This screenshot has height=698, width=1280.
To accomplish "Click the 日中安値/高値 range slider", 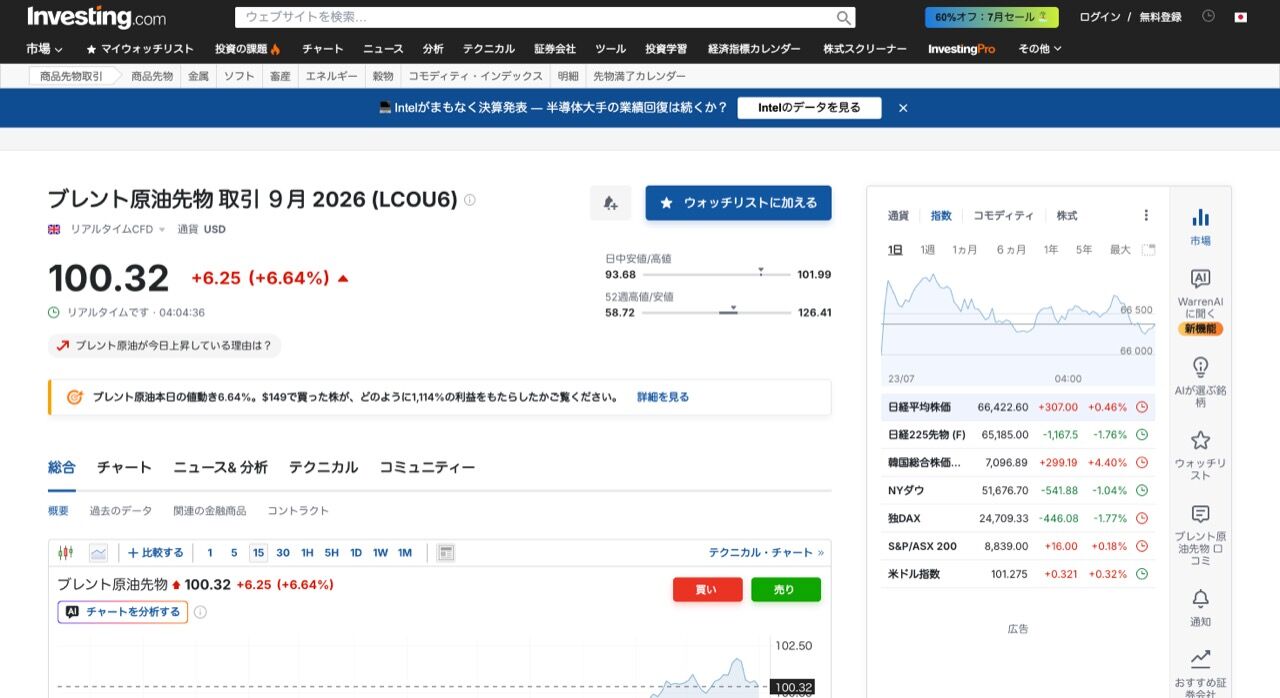I will [x=716, y=274].
